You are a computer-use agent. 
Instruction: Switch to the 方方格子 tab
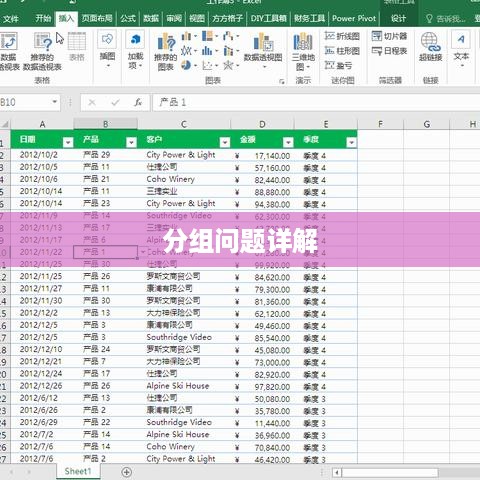tap(227, 18)
